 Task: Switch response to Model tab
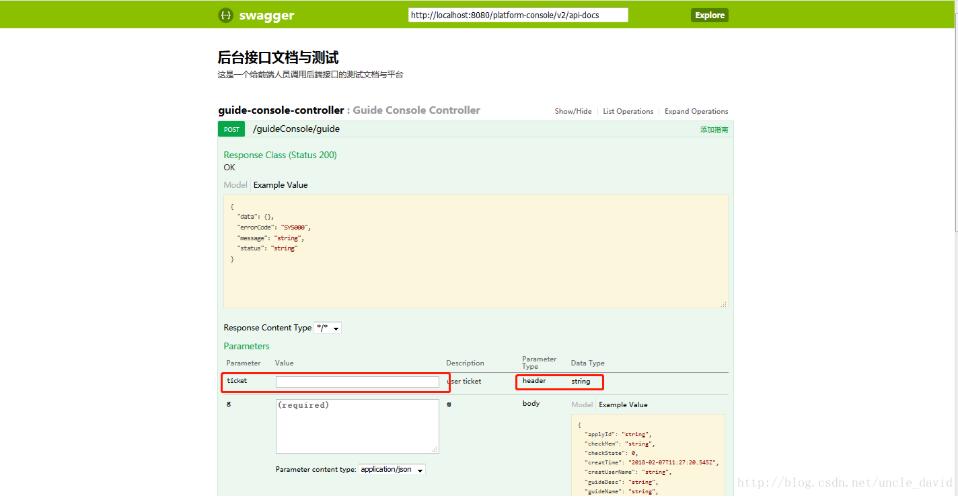[235, 185]
